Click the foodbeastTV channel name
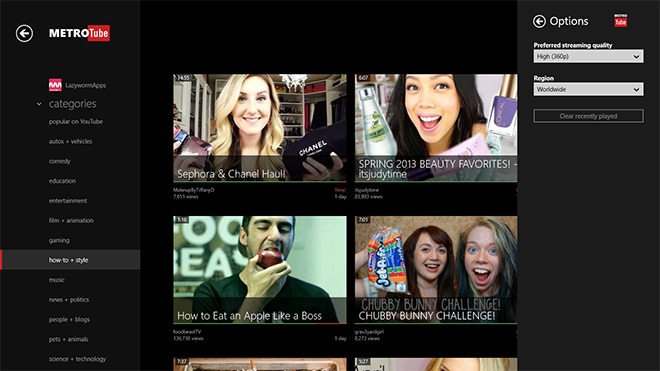 [187, 332]
